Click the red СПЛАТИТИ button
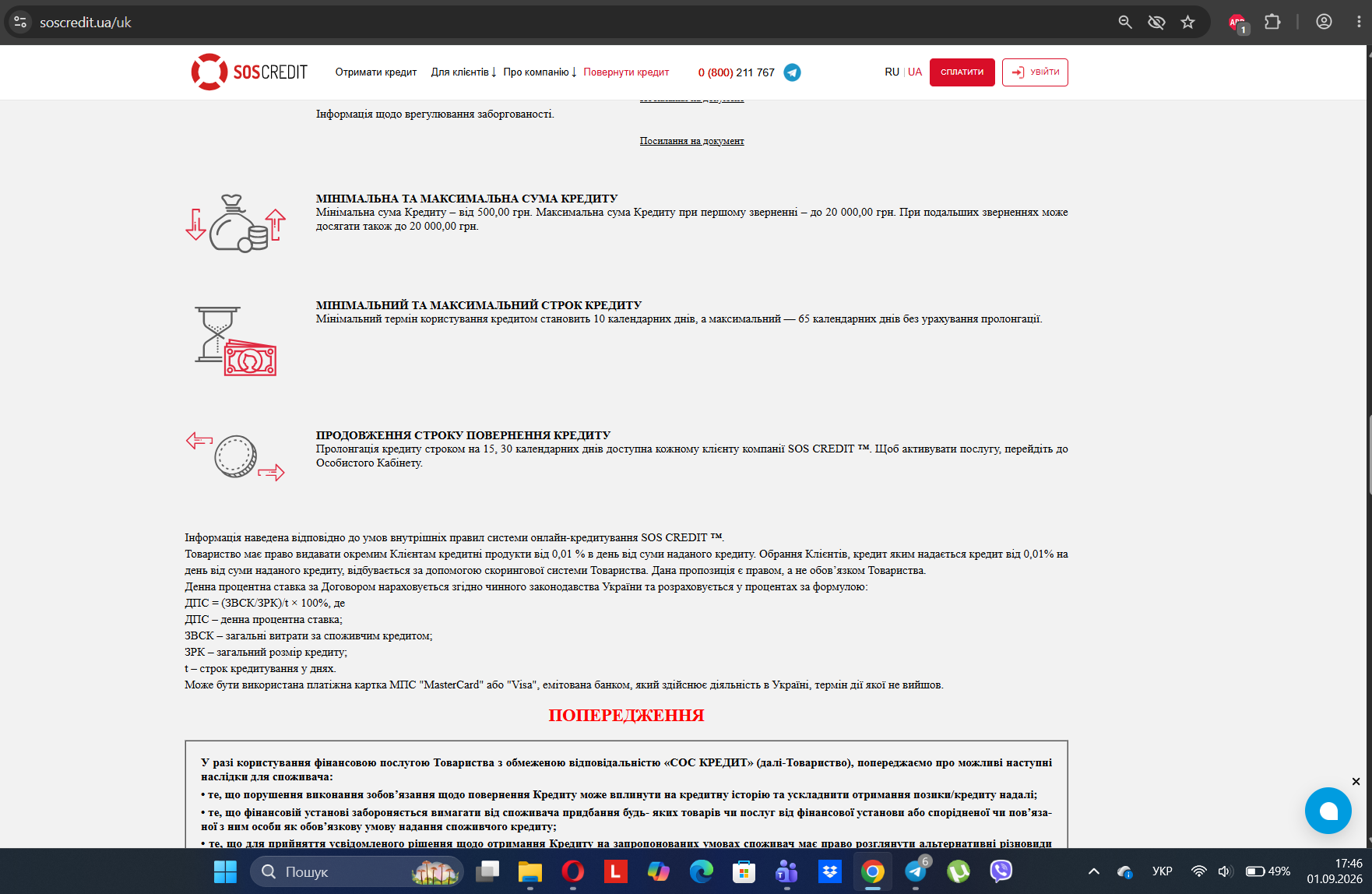This screenshot has height=894, width=1372. coord(962,72)
